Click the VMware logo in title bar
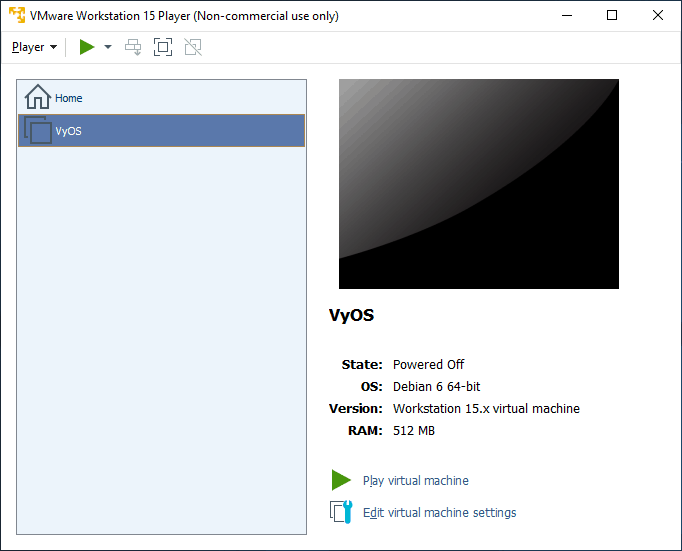 click(x=16, y=15)
